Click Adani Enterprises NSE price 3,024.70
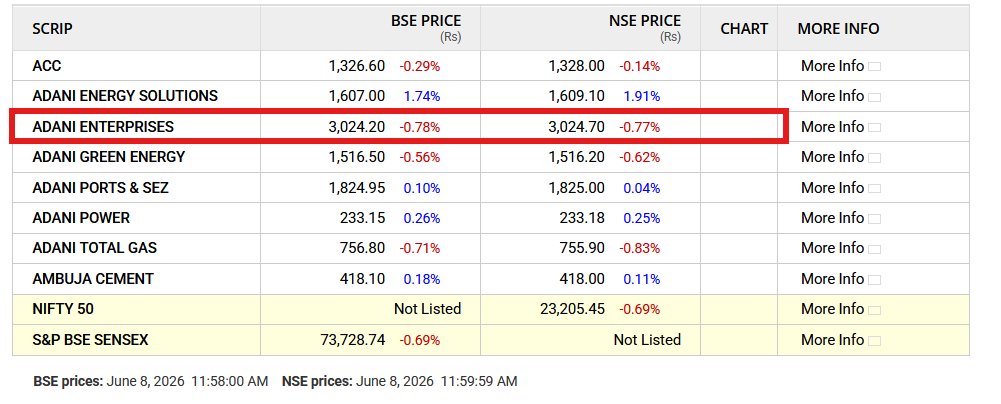The image size is (1001, 404). click(x=576, y=126)
